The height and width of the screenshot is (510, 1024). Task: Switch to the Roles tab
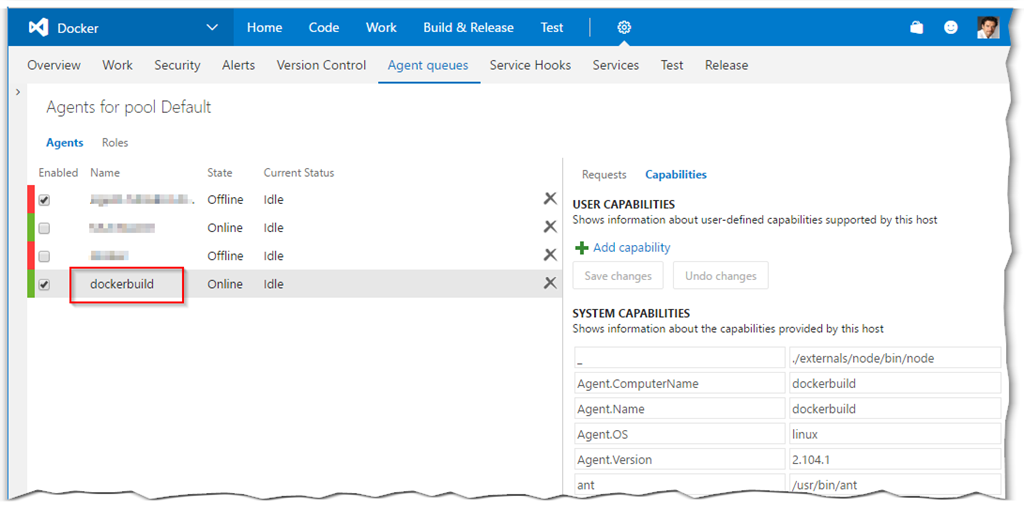115,143
